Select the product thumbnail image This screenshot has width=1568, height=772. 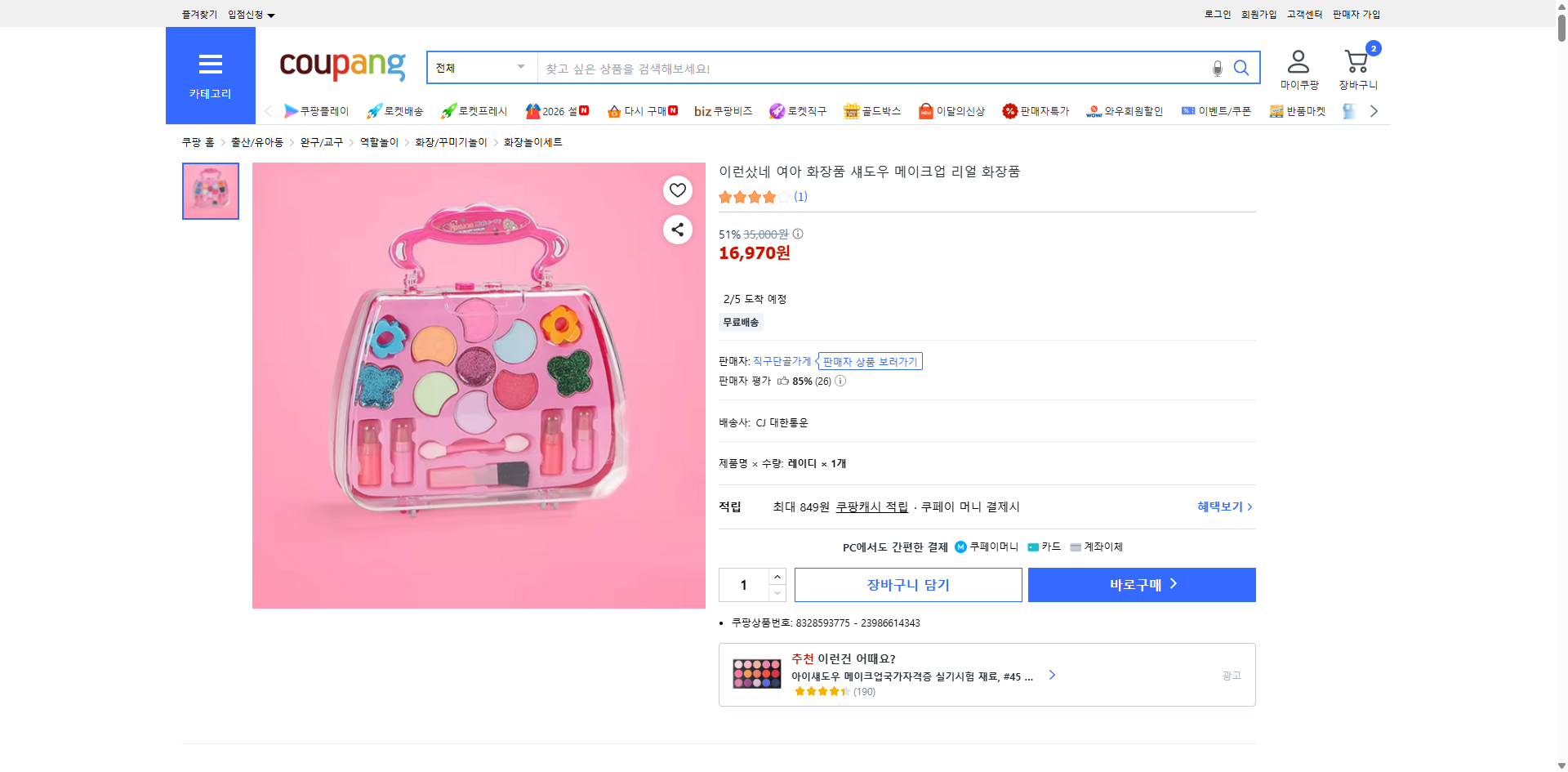(x=210, y=191)
